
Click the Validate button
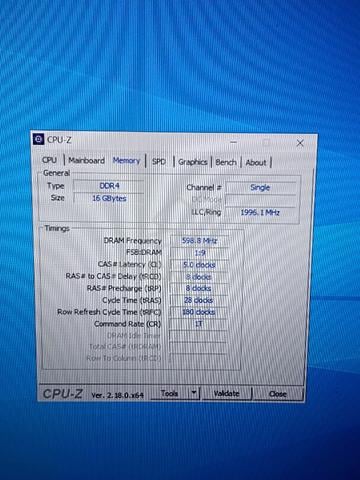click(226, 394)
